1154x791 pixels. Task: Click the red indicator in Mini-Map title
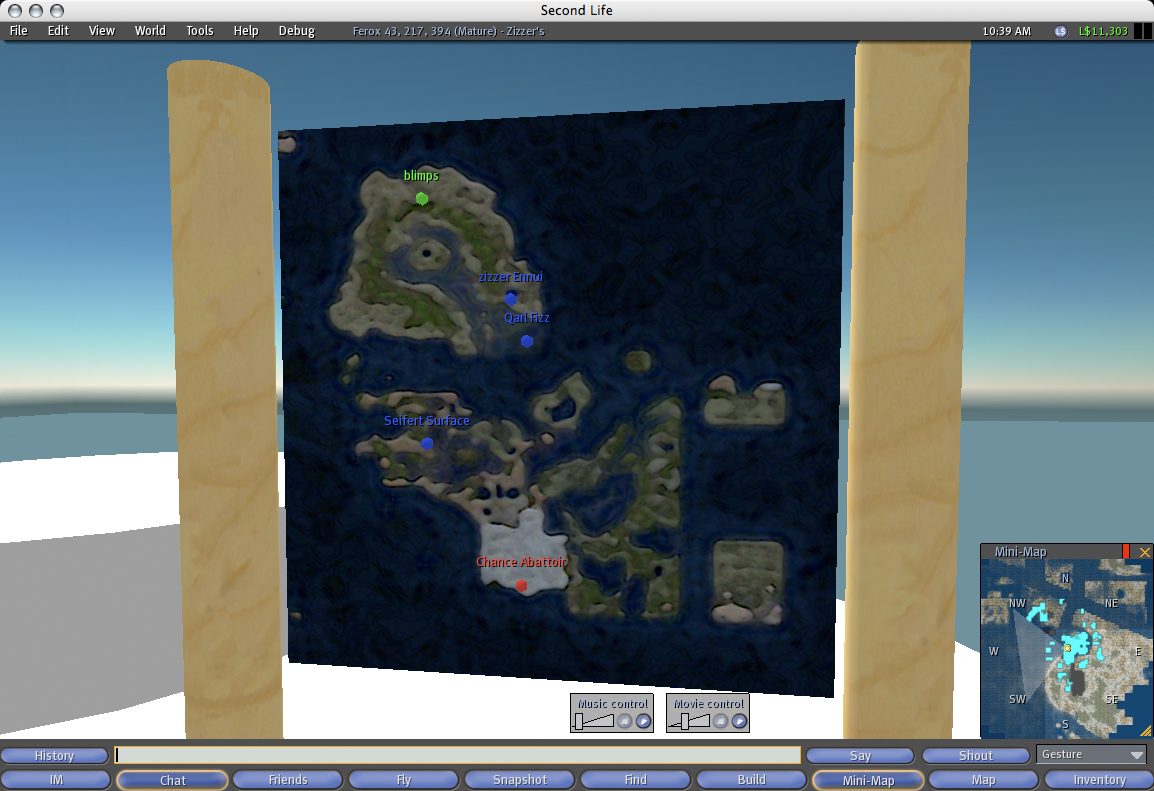pyautogui.click(x=1125, y=551)
